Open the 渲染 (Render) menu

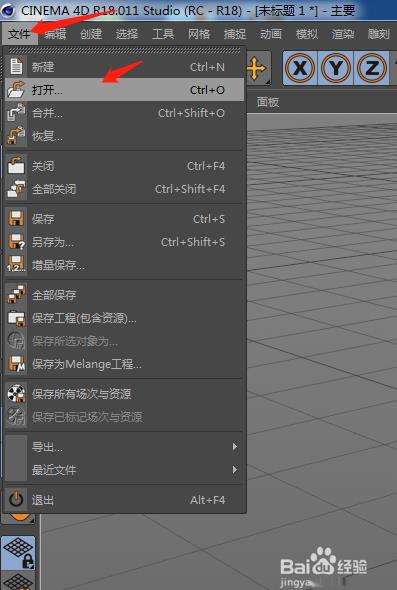(x=342, y=34)
